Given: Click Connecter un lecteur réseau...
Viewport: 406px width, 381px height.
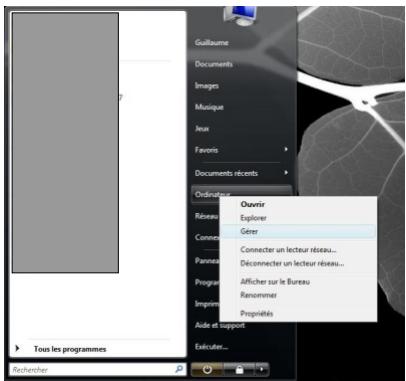Looking at the screenshot, I should [288, 249].
